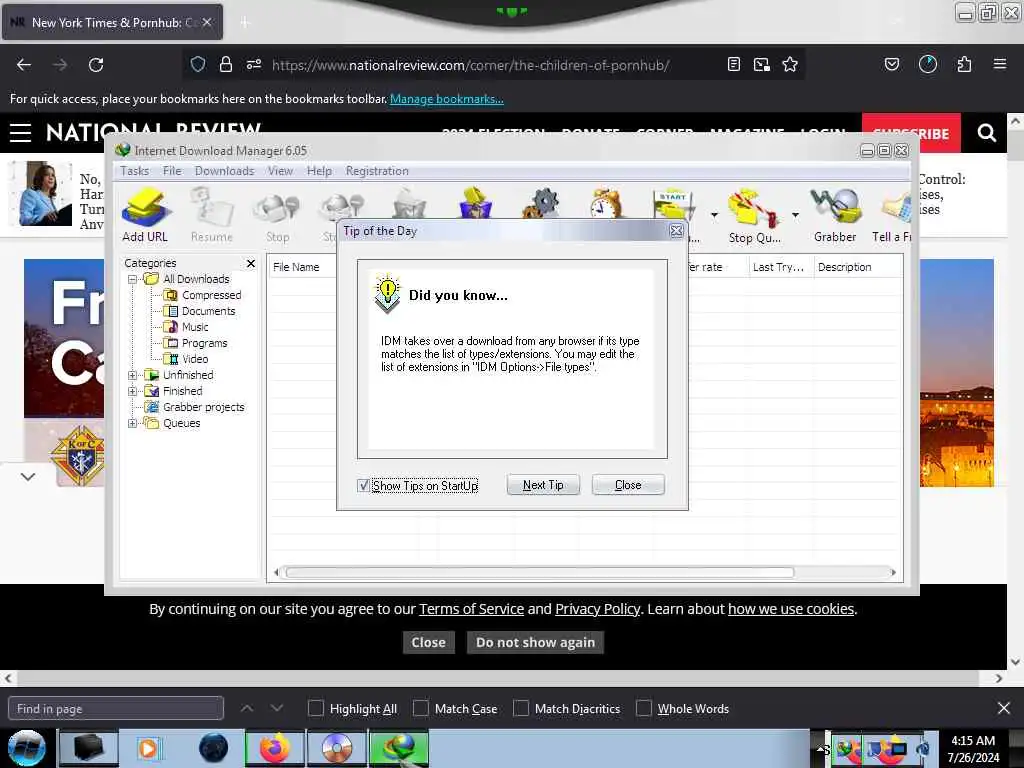Select the Video category
The image size is (1024, 768).
pos(195,359)
